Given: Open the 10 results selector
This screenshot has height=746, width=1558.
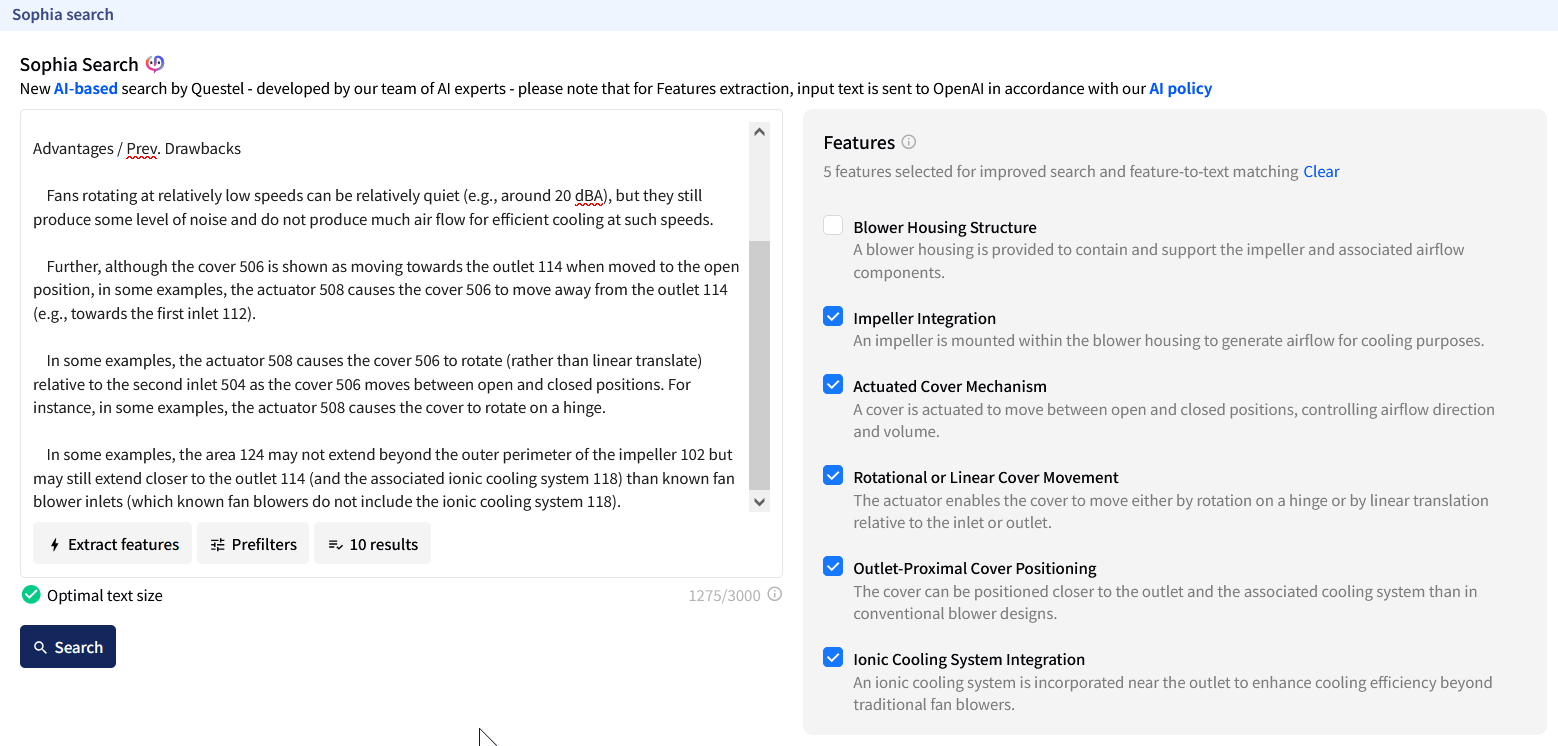Looking at the screenshot, I should [x=372, y=544].
